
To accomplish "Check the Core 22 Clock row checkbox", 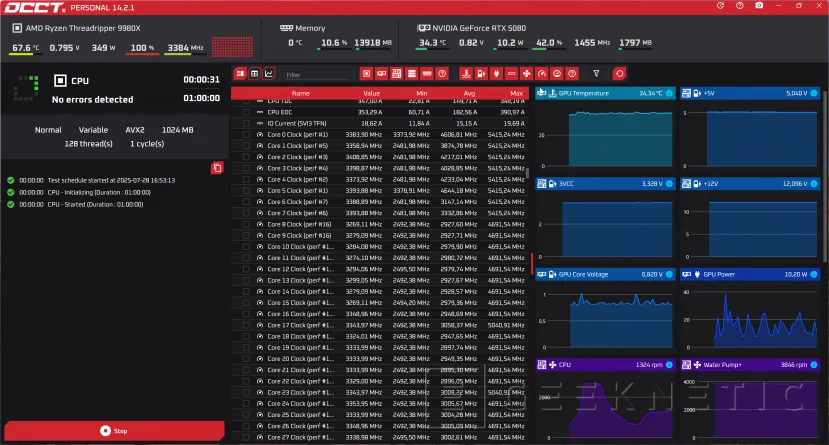I will 246,381.
